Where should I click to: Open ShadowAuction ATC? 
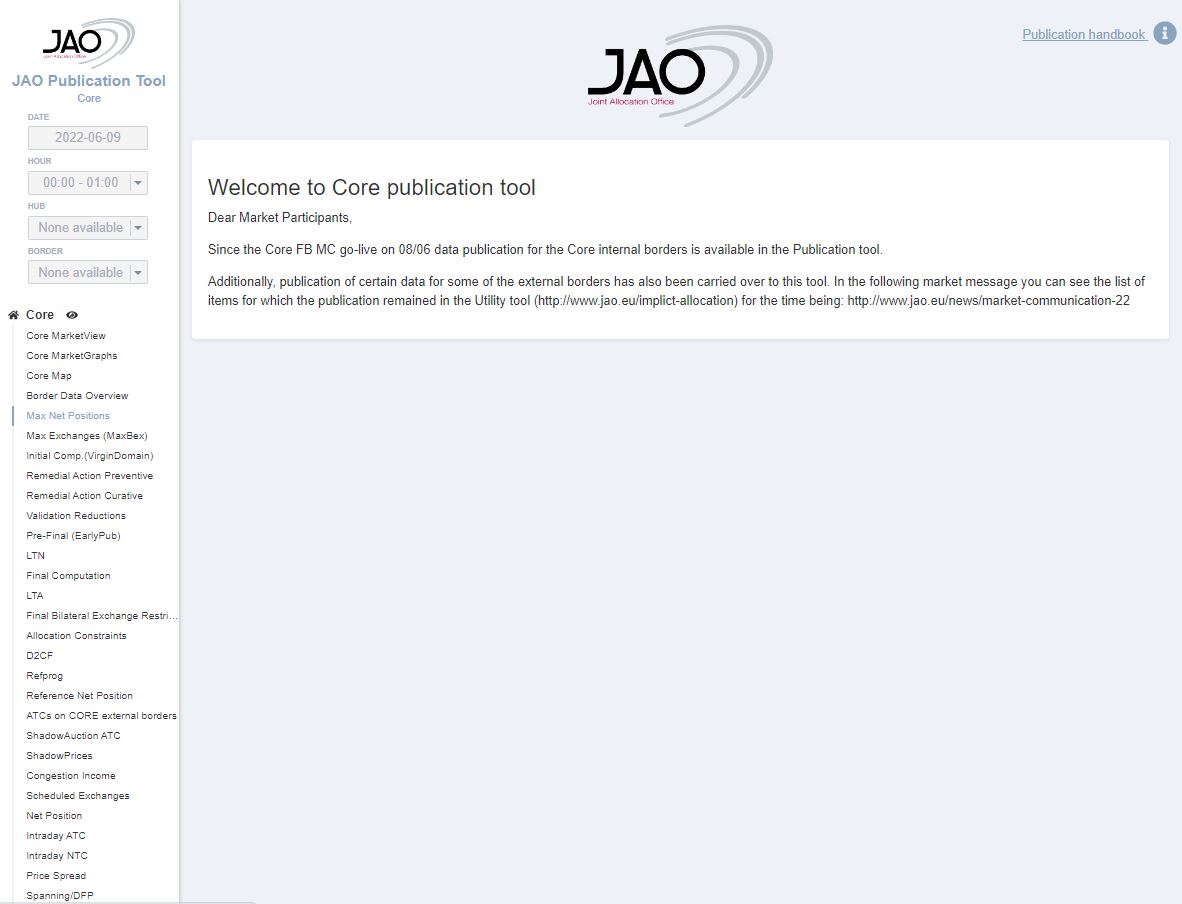(73, 735)
